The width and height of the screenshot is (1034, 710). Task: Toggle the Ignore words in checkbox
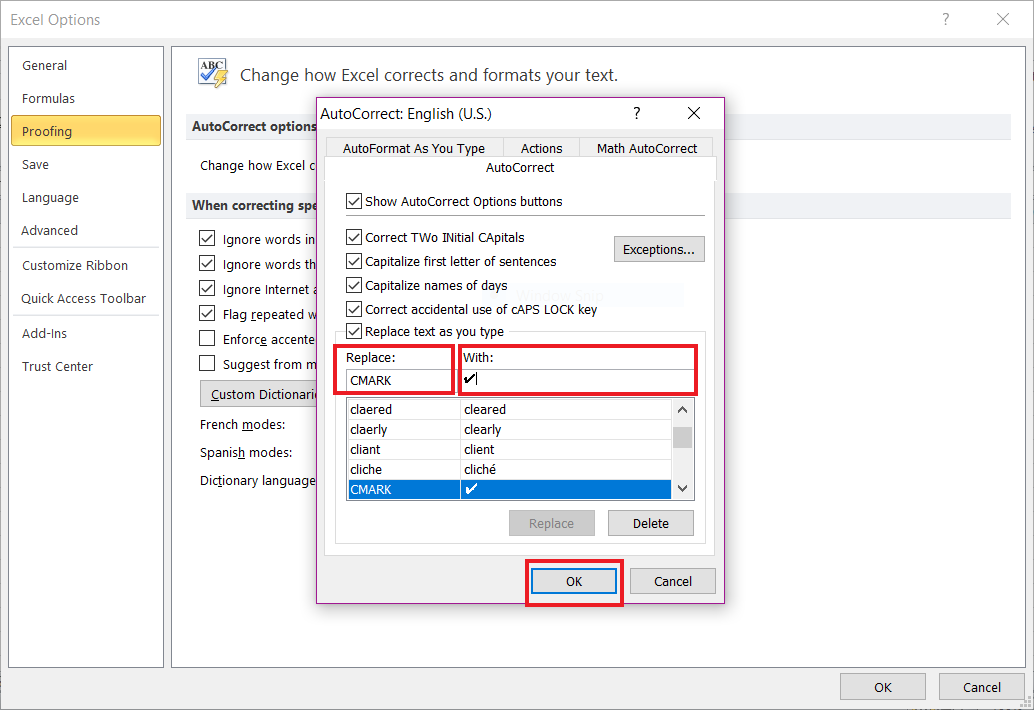tap(207, 239)
